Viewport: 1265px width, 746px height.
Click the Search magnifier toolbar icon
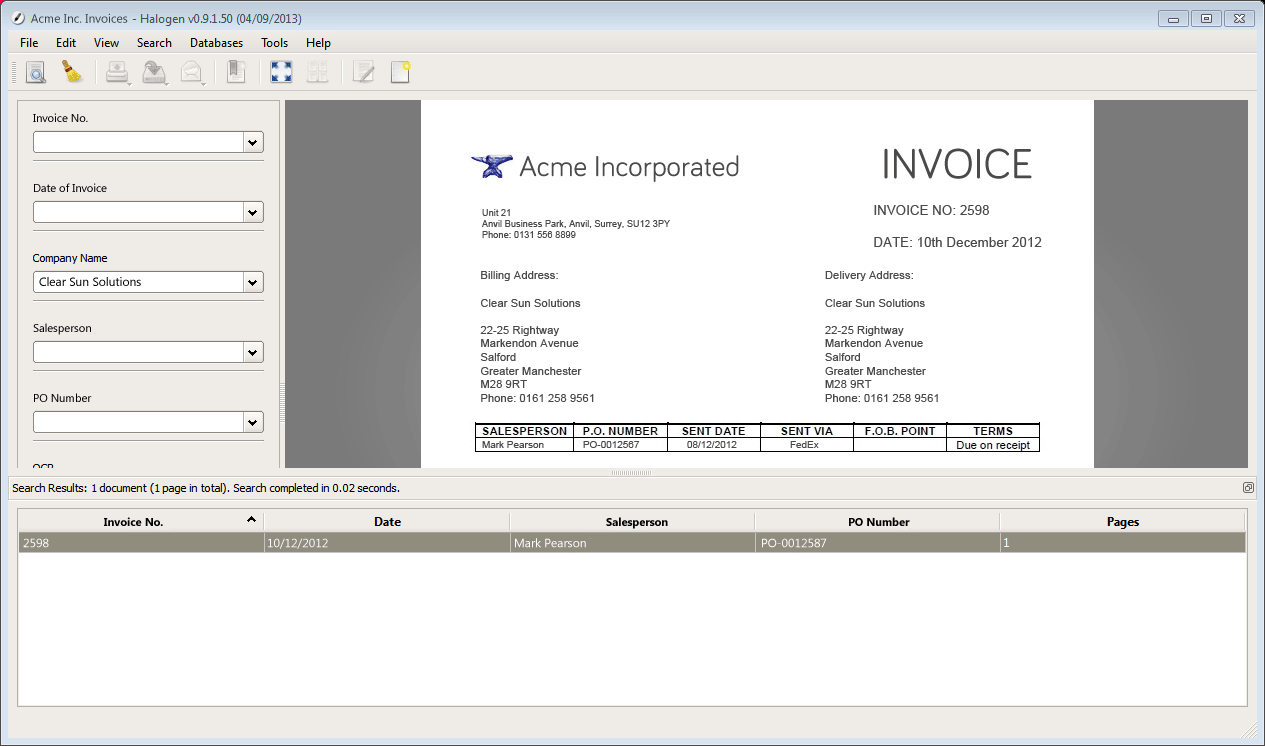36,72
